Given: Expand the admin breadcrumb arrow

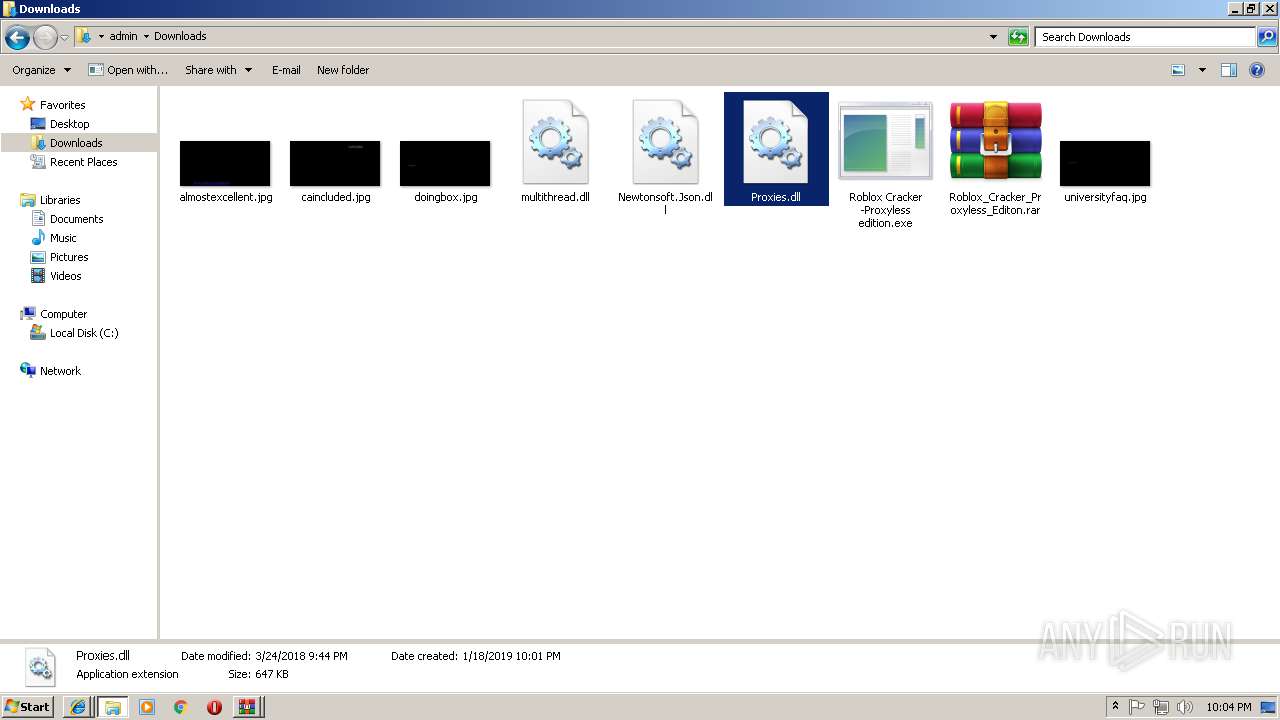Looking at the screenshot, I should pyautogui.click(x=146, y=37).
